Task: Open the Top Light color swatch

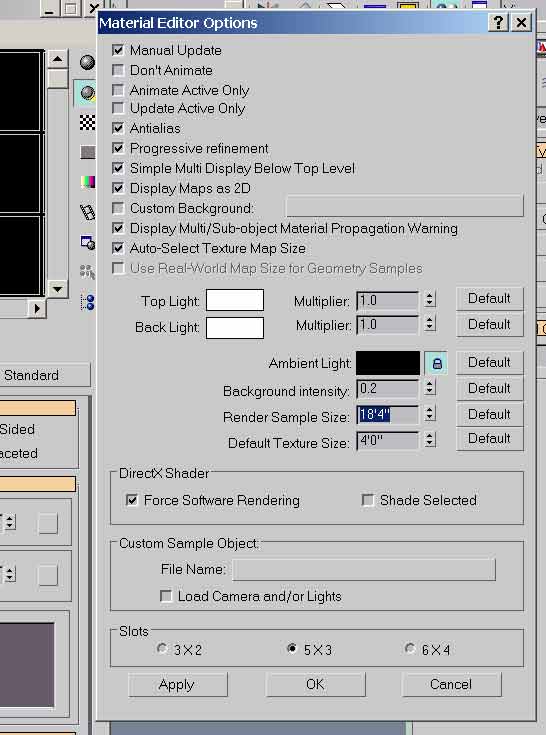Action: pos(235,300)
